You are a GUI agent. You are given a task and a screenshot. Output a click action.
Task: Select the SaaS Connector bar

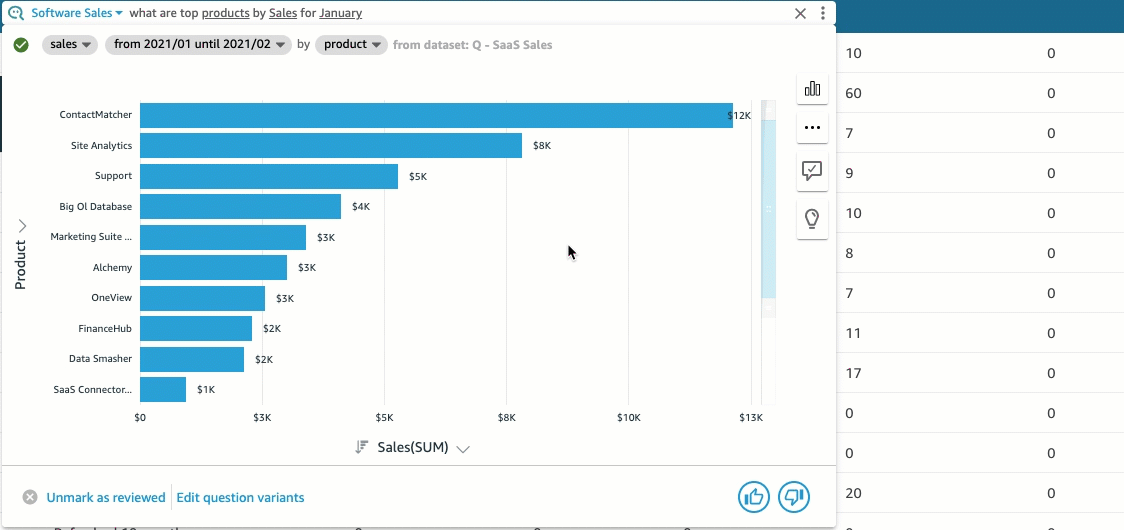click(x=163, y=389)
